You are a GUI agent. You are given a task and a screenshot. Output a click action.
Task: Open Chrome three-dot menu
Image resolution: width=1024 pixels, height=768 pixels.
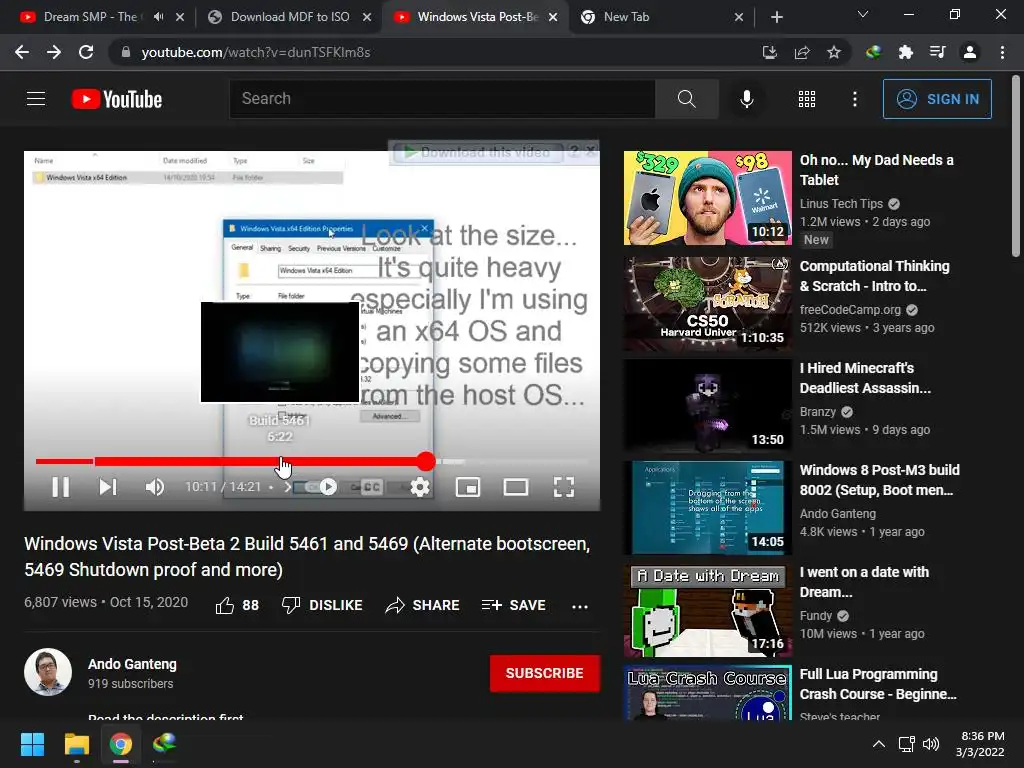(1002, 52)
